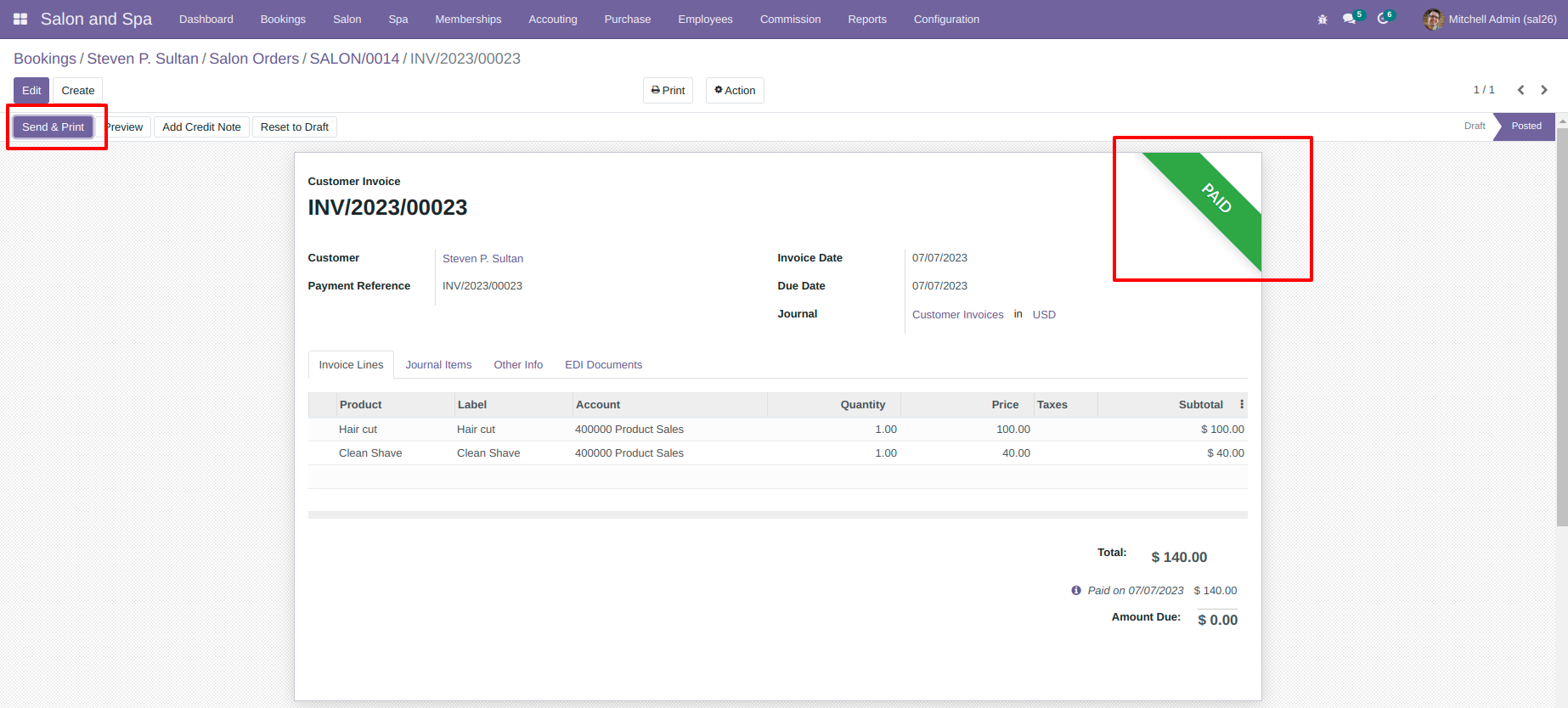Open the Action dropdown
This screenshot has height=708, width=1568.
coord(735,90)
